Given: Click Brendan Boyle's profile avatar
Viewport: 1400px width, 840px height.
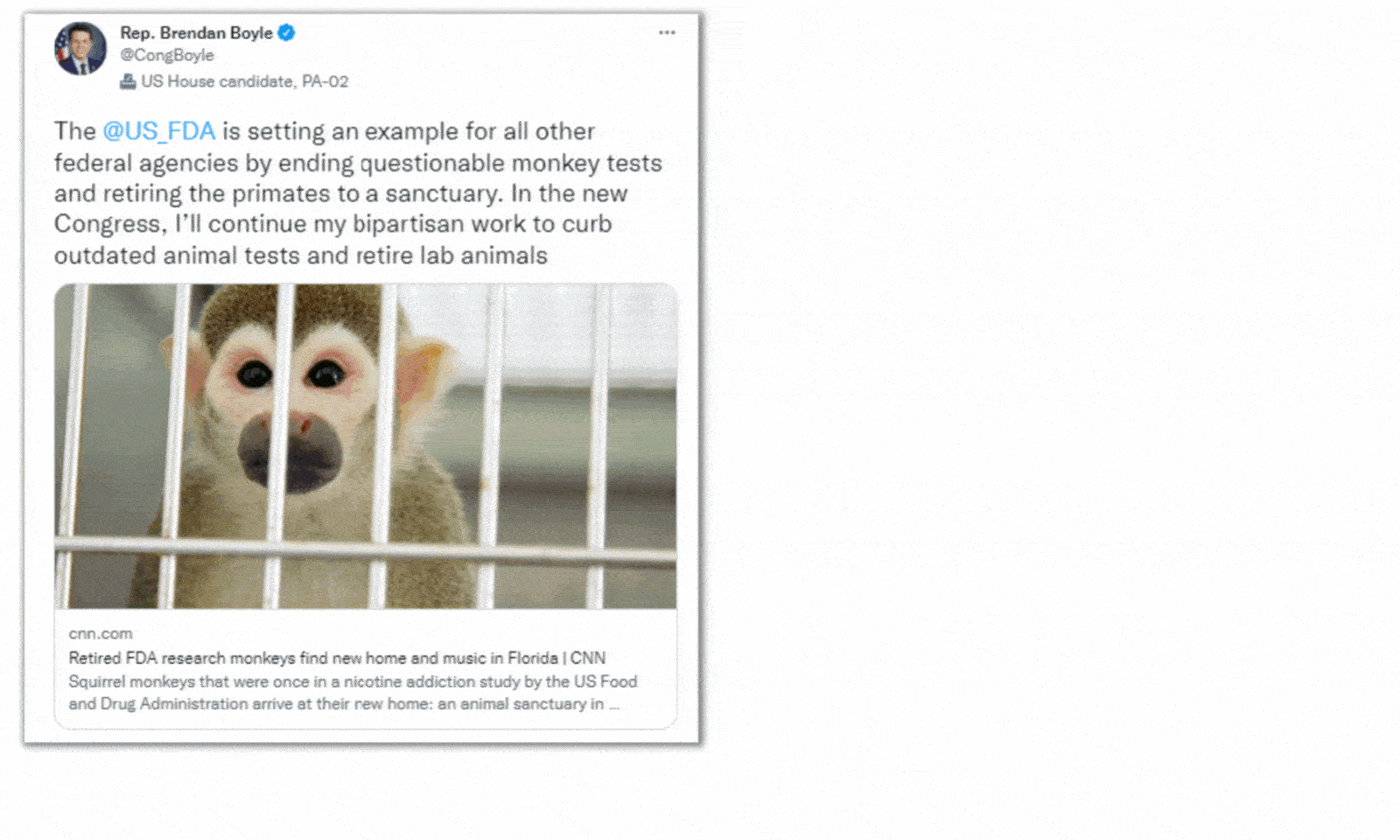Looking at the screenshot, I should [80, 49].
